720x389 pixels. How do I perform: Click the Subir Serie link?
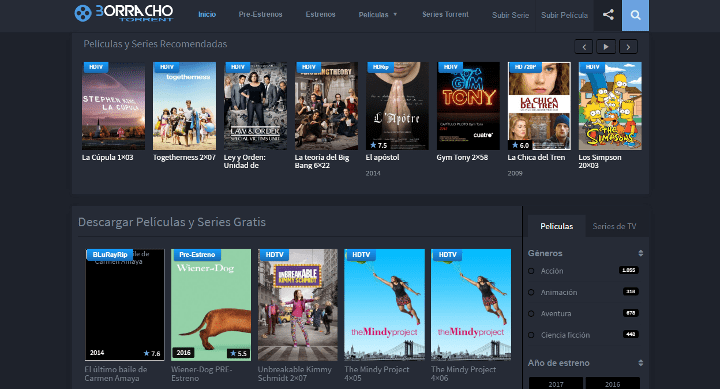[x=511, y=15]
